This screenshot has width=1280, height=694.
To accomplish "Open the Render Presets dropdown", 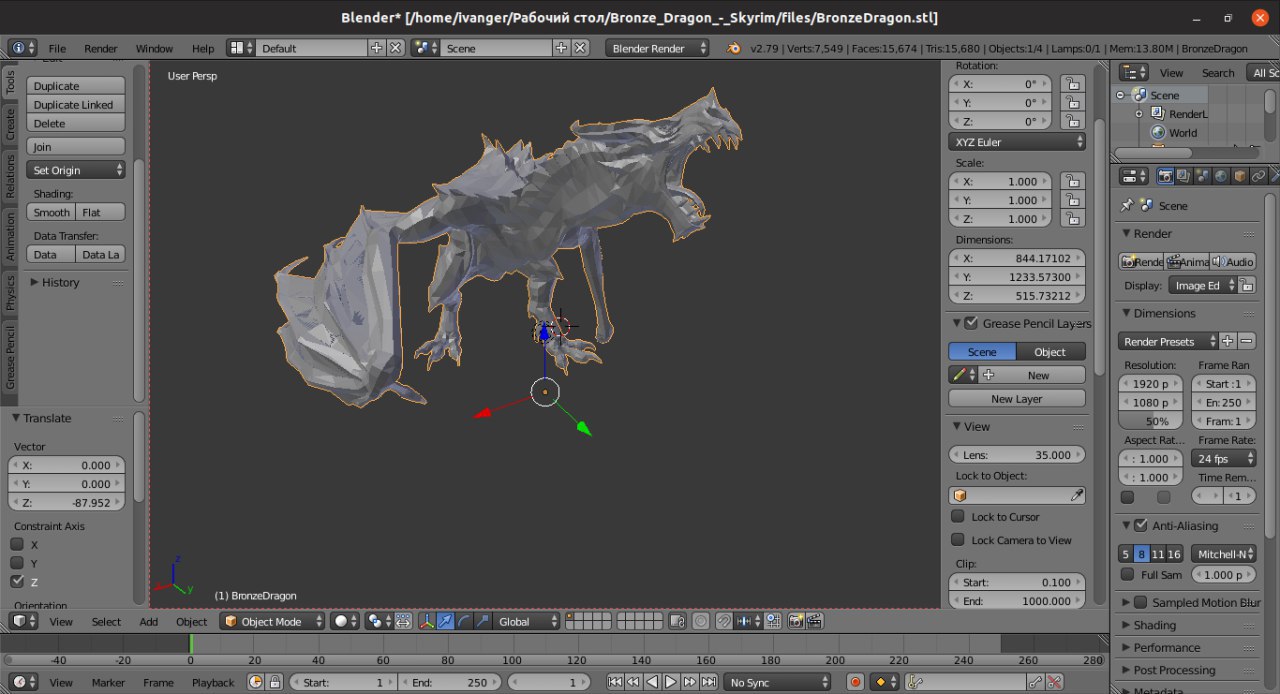I will click(1167, 341).
